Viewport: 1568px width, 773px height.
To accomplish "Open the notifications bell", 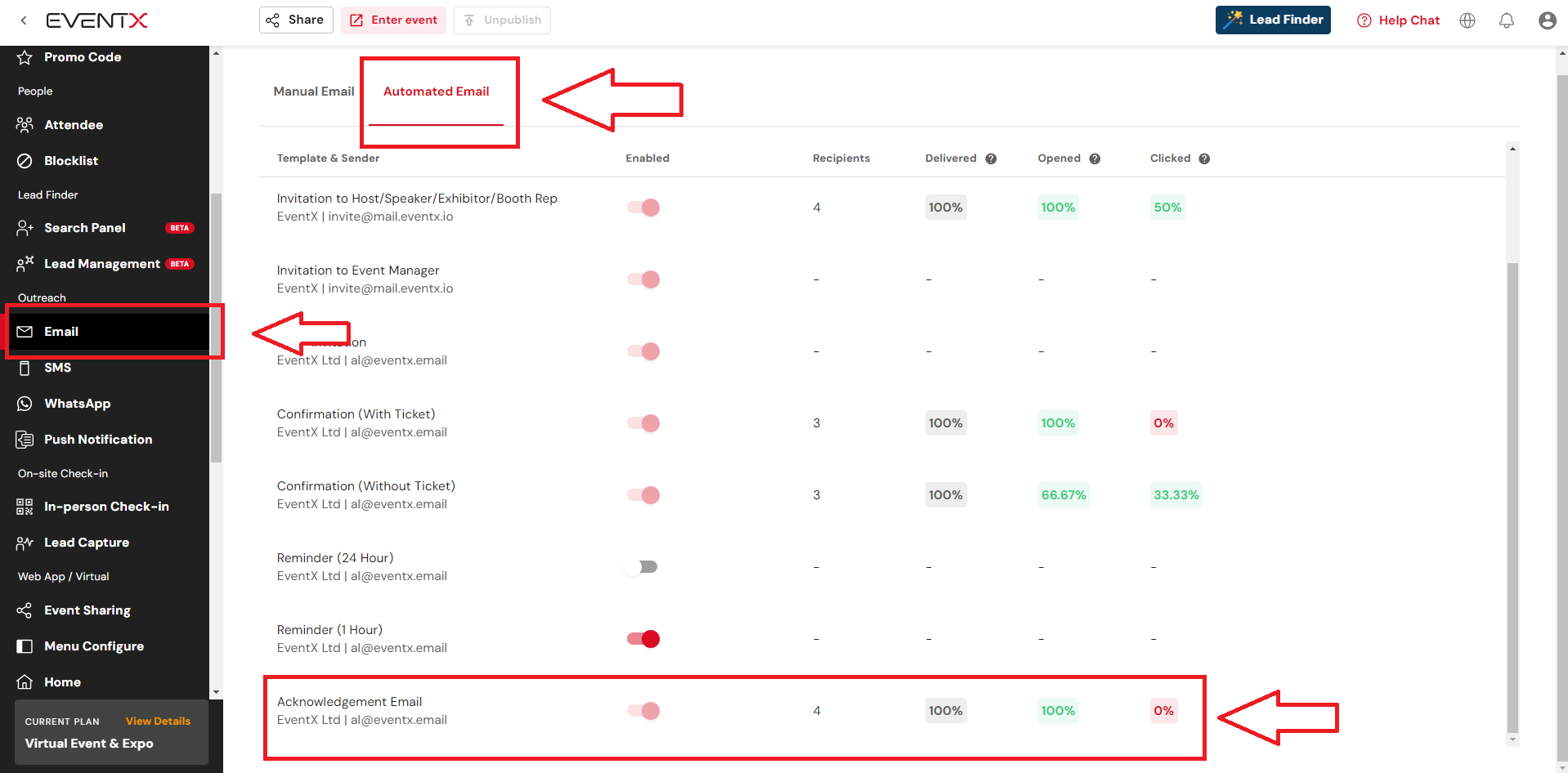I will 1507,20.
